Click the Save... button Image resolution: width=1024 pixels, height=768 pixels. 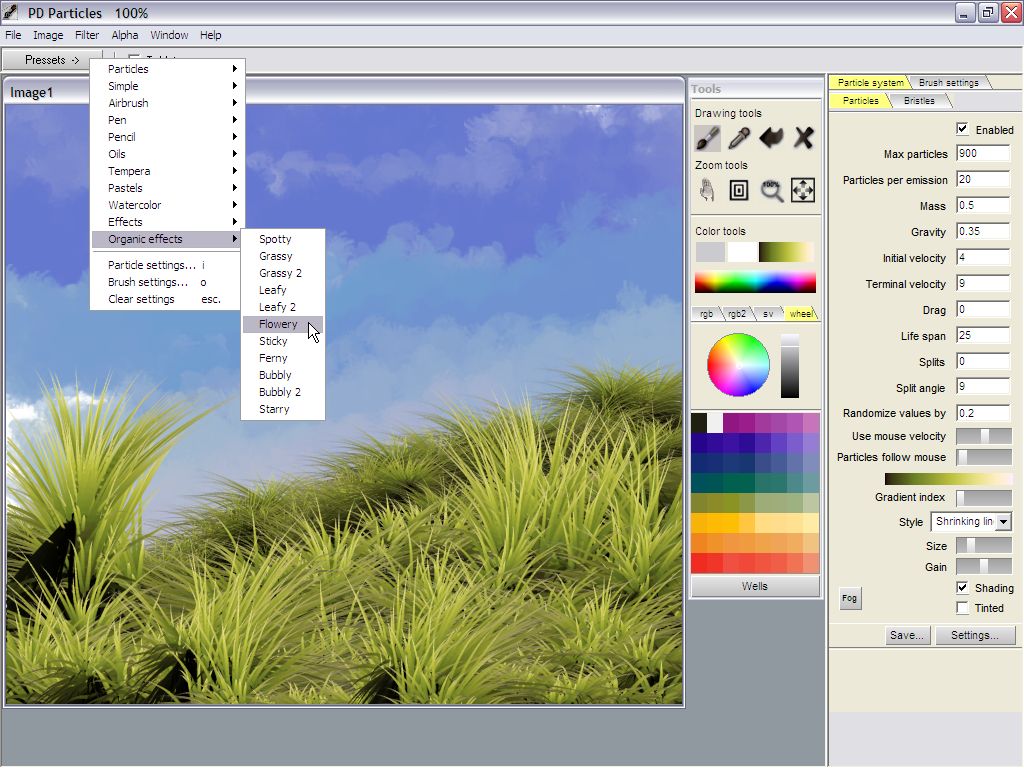pos(907,635)
